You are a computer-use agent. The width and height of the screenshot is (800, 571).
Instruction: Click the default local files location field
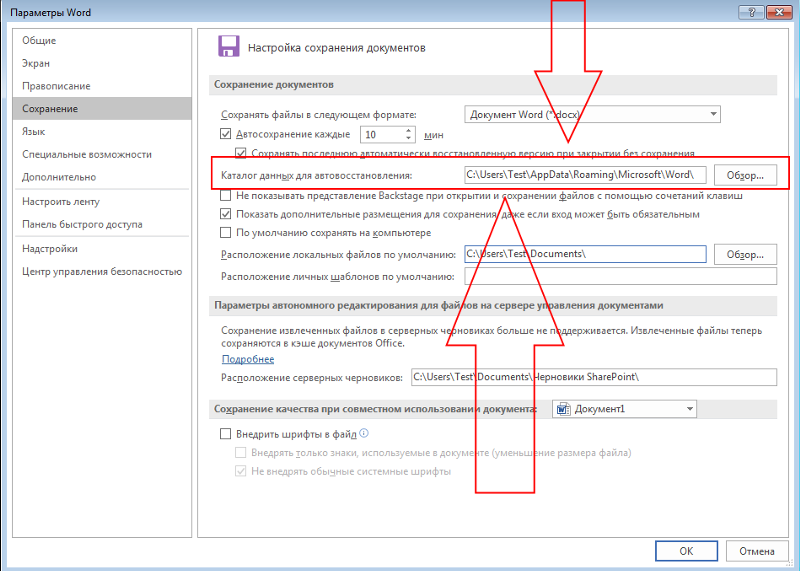click(585, 254)
